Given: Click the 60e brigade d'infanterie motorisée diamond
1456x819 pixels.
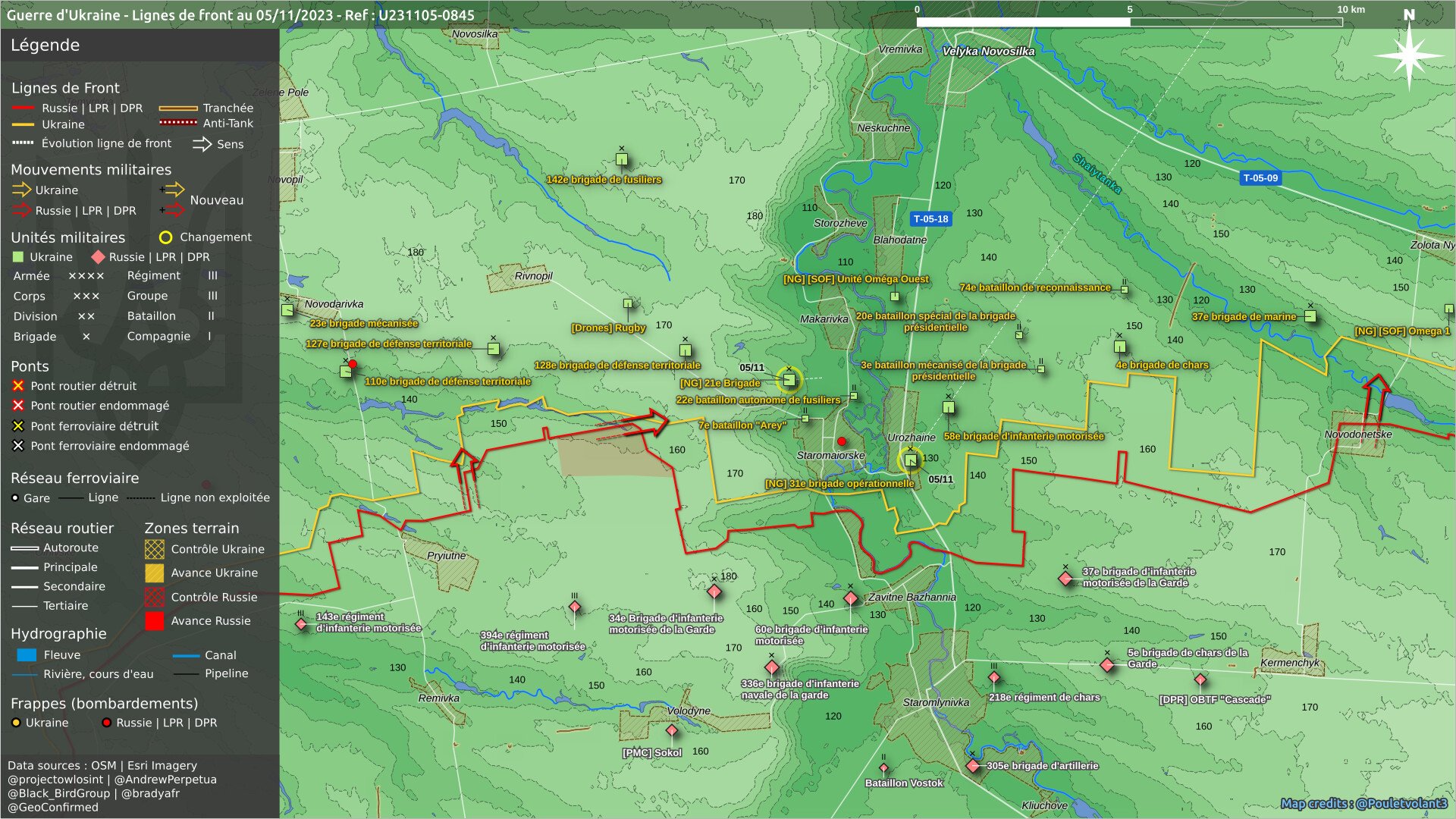Looking at the screenshot, I should tap(851, 598).
